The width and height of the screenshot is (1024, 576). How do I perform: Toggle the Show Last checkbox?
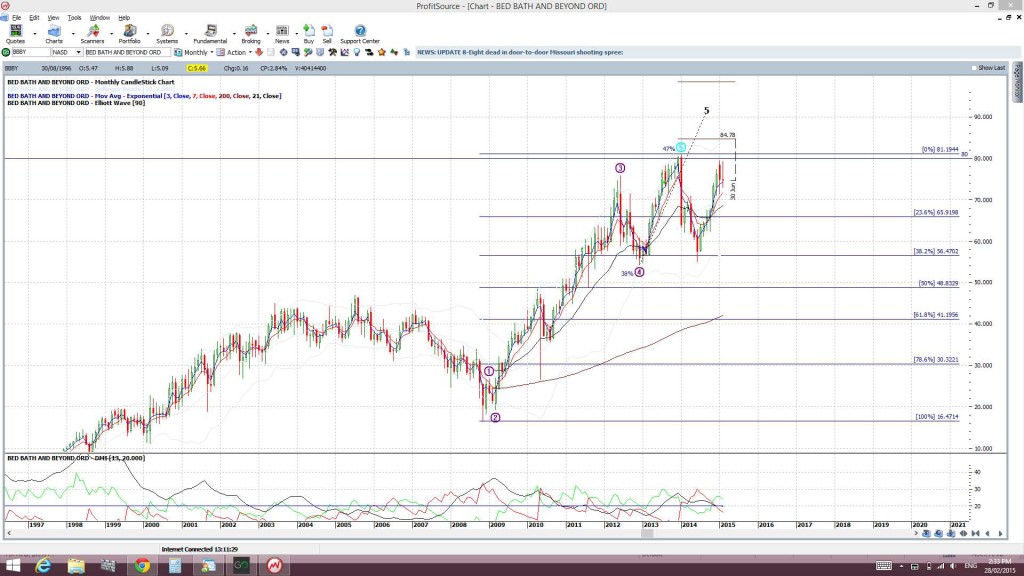(974, 68)
